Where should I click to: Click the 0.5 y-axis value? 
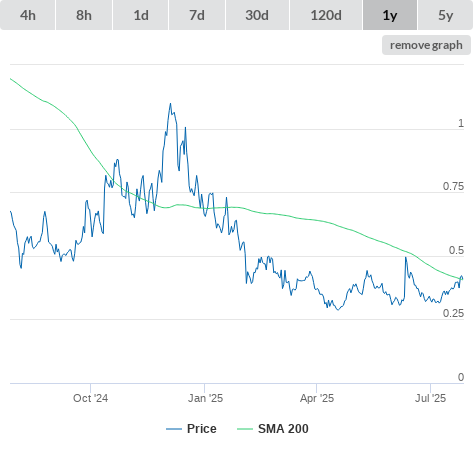click(456, 250)
